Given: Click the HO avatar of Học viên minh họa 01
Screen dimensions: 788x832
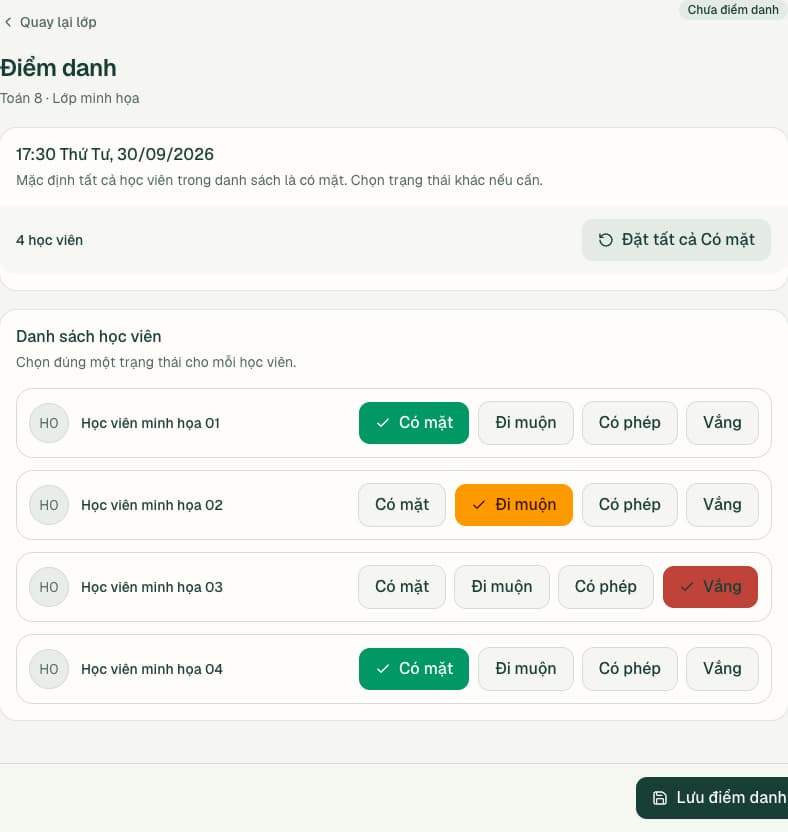Looking at the screenshot, I should tap(49, 423).
